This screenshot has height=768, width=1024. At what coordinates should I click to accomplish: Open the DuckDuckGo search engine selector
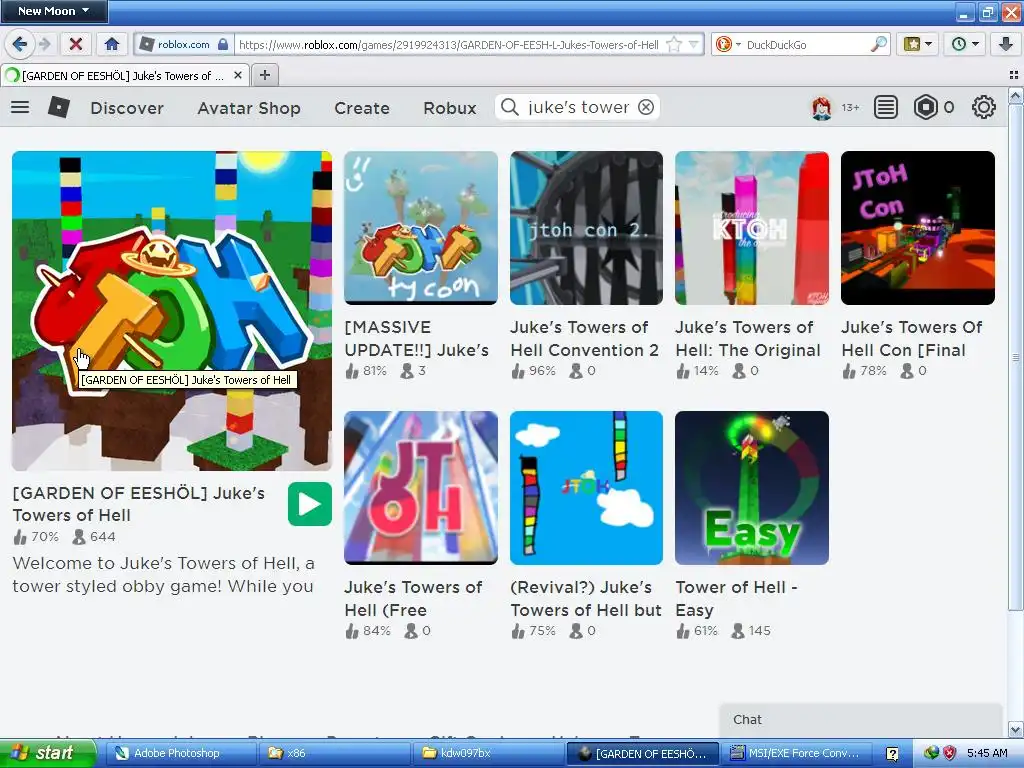pos(728,44)
